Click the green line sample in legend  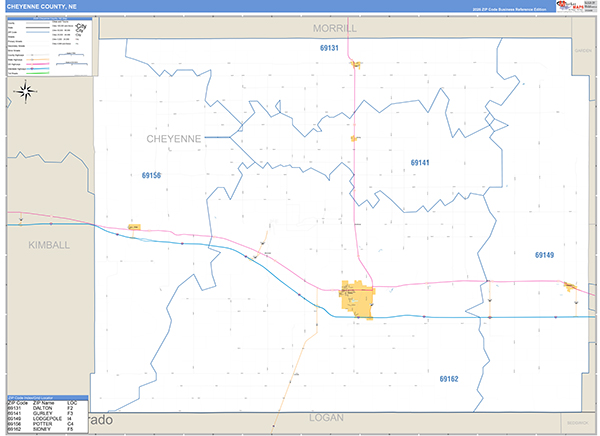(x=38, y=73)
